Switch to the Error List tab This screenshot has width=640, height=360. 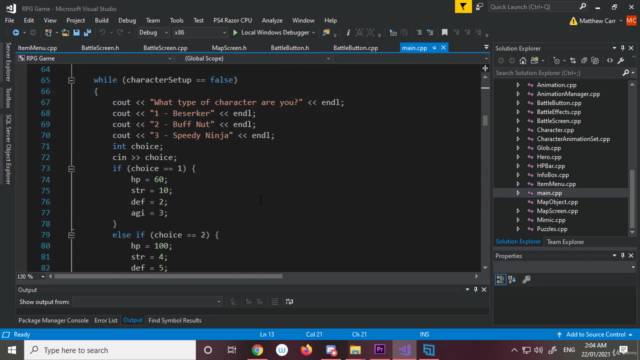click(x=106, y=320)
